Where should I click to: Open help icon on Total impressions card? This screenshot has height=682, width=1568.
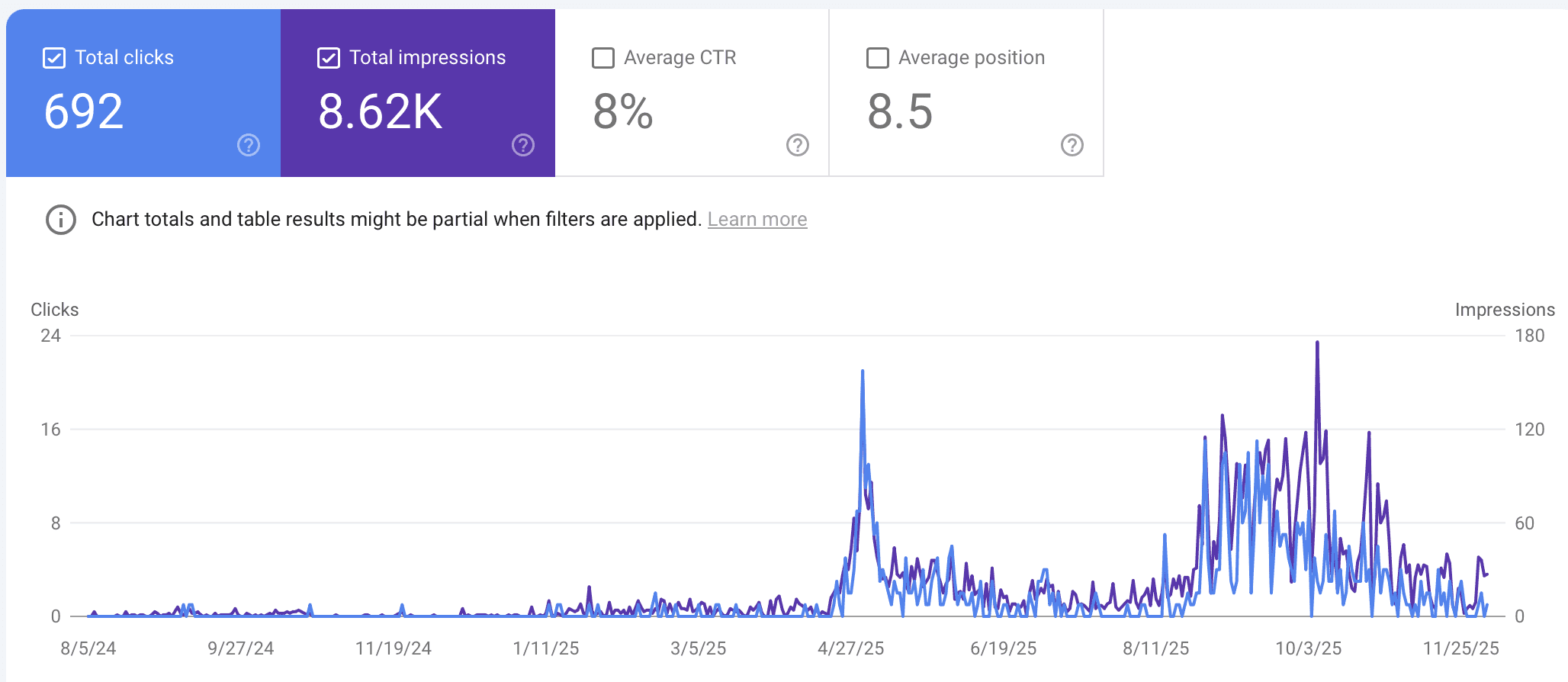[523, 145]
